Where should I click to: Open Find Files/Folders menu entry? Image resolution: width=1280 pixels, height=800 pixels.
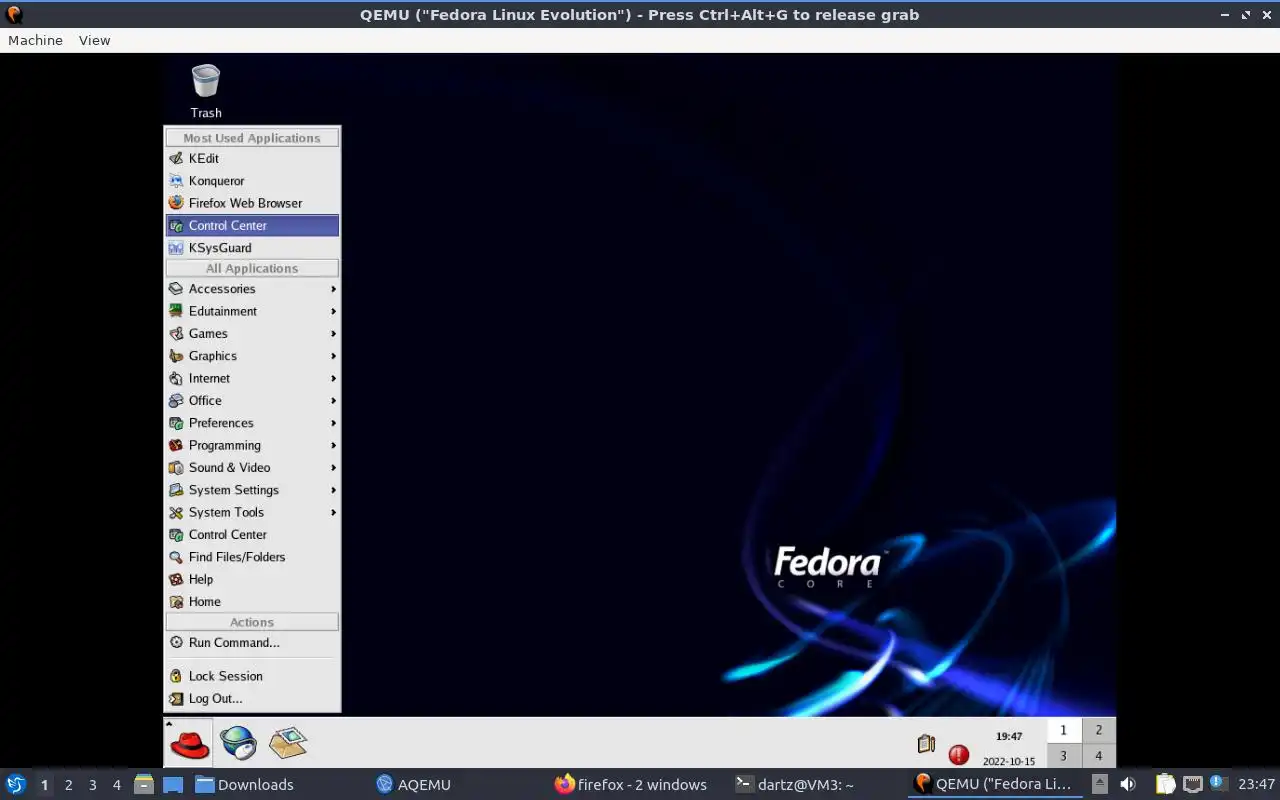[x=252, y=557]
